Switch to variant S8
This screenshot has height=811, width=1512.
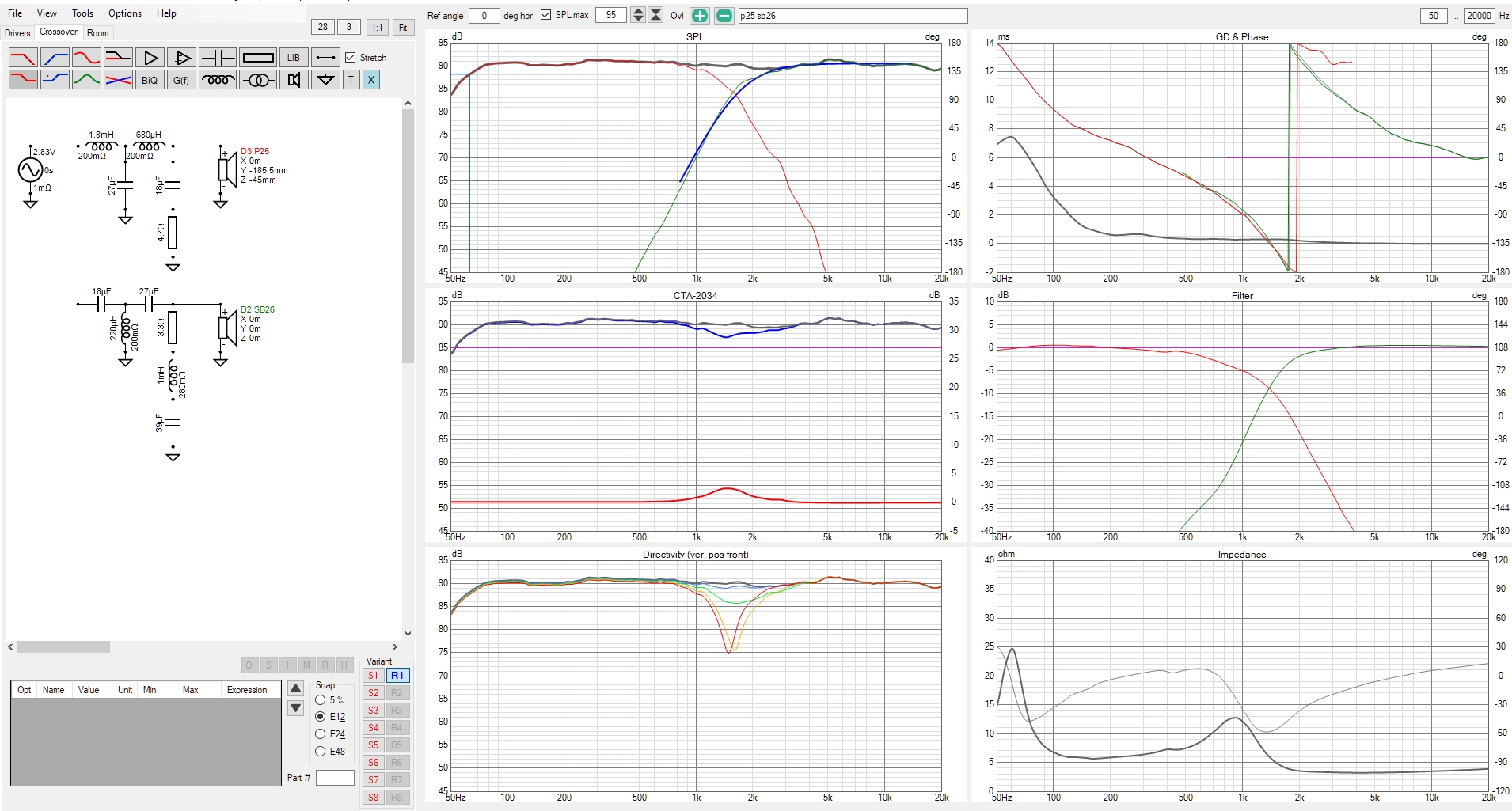pos(373,798)
